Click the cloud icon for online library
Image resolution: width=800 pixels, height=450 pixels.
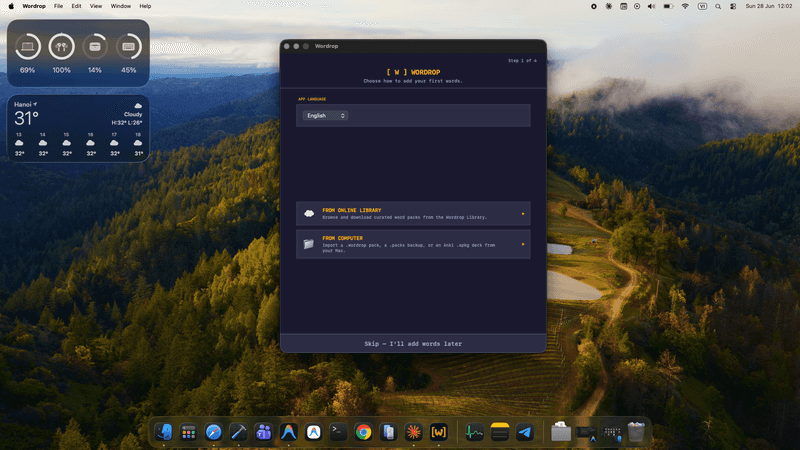(x=309, y=213)
